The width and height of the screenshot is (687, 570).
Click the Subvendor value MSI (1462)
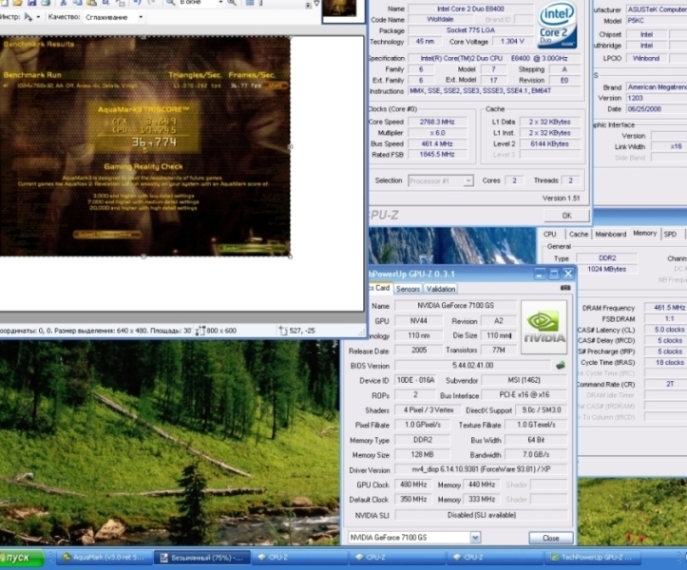tap(524, 380)
